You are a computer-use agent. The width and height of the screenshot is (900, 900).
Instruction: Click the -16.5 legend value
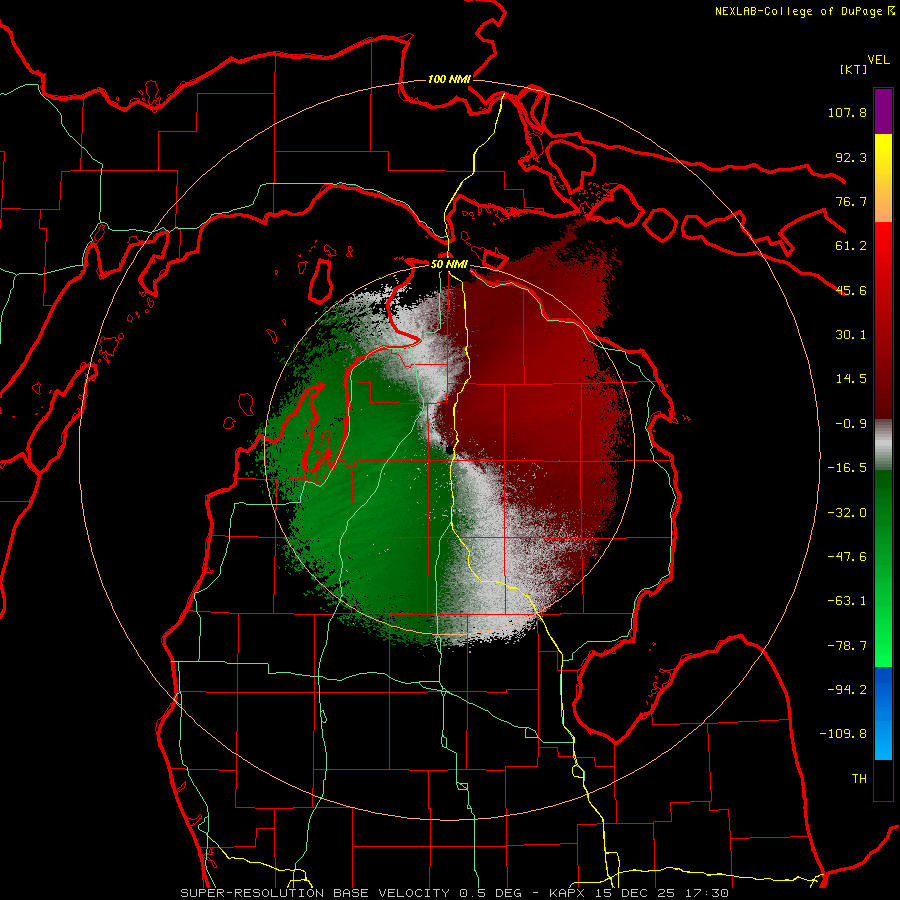coord(847,468)
